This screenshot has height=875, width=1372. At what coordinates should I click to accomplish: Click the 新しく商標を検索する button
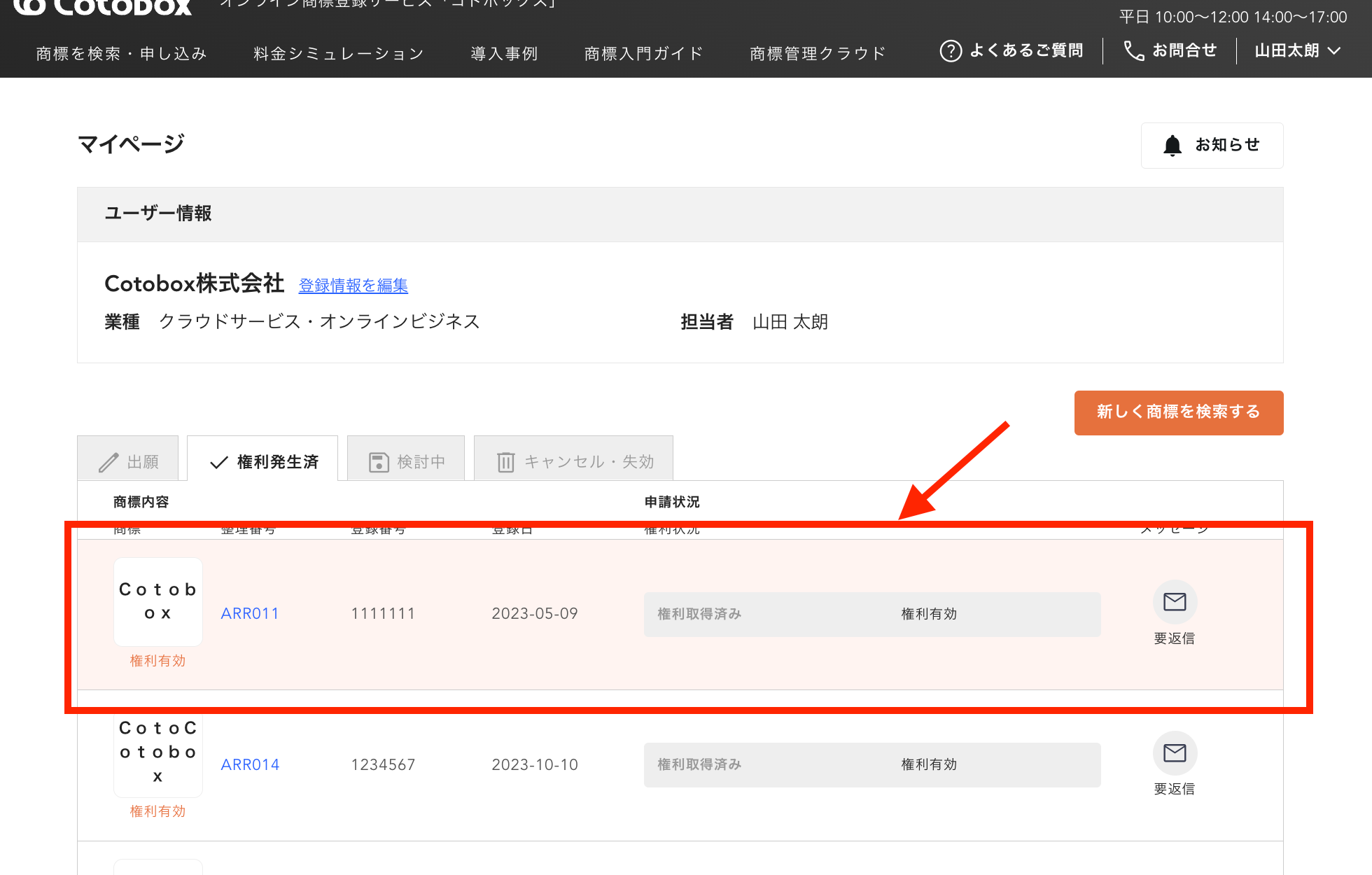1178,412
